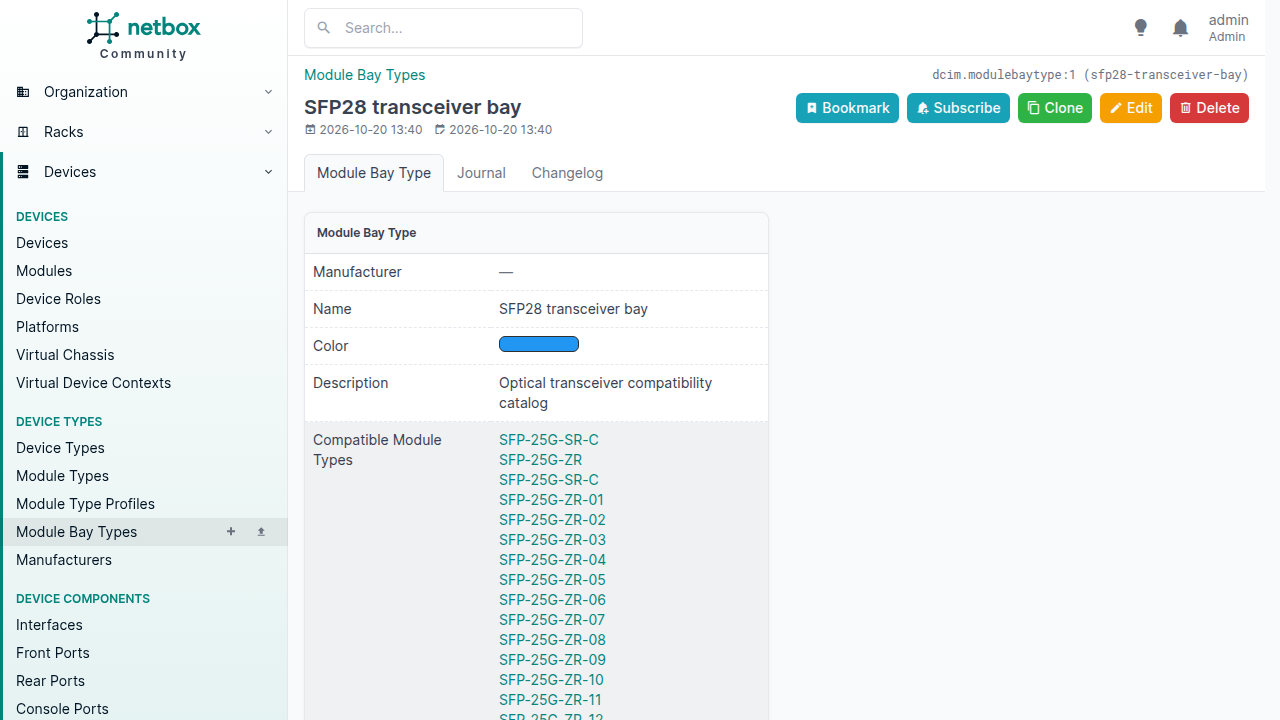Click the blue color swatch

click(539, 345)
